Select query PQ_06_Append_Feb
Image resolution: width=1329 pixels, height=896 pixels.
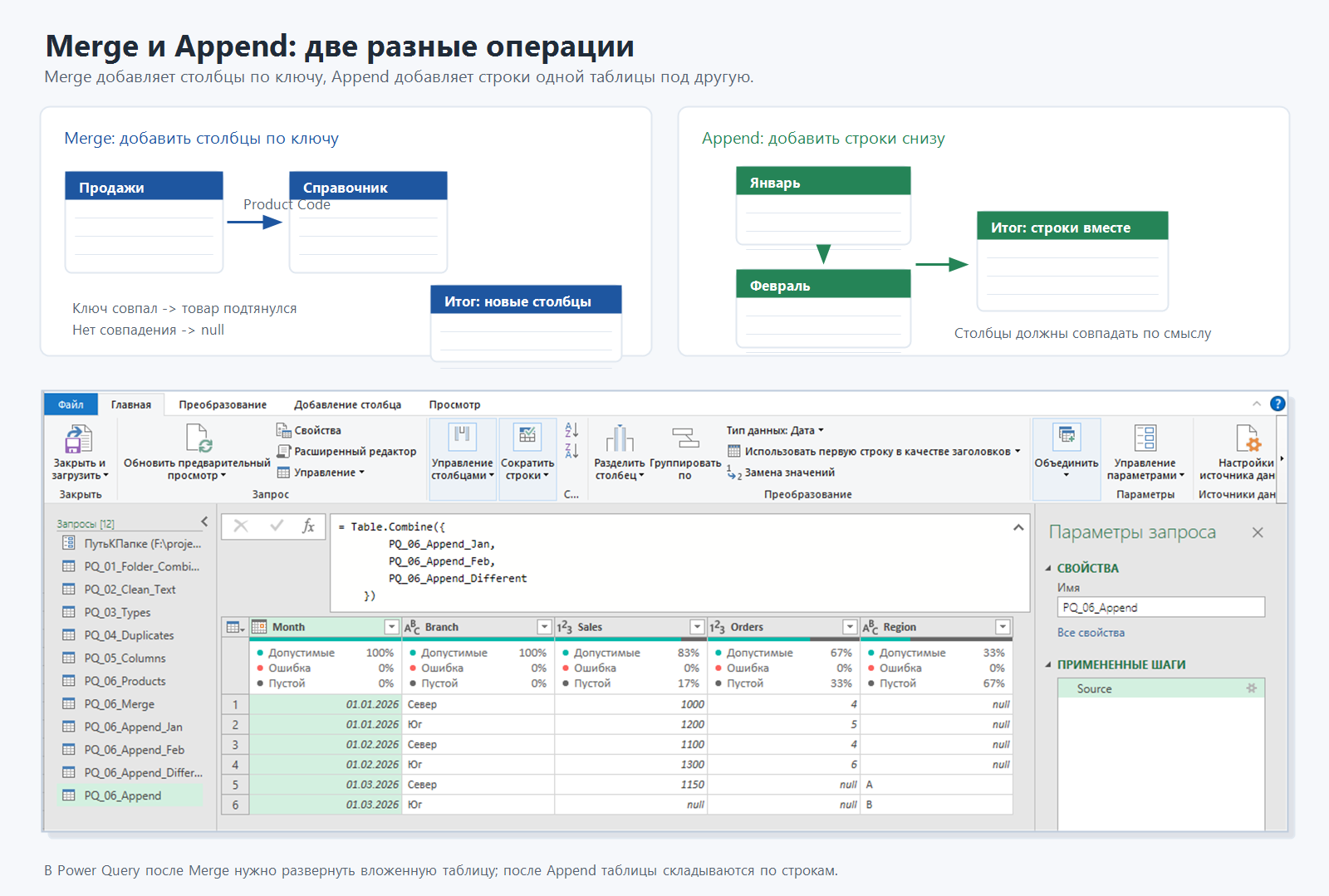coord(131,750)
